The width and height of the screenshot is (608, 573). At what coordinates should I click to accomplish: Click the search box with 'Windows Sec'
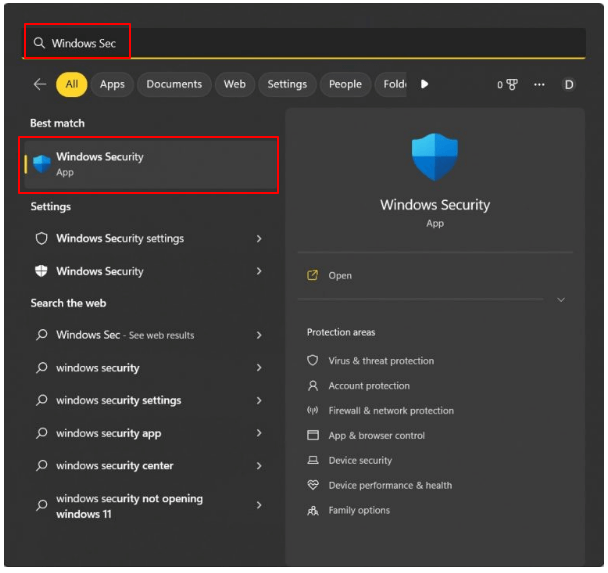[300, 44]
